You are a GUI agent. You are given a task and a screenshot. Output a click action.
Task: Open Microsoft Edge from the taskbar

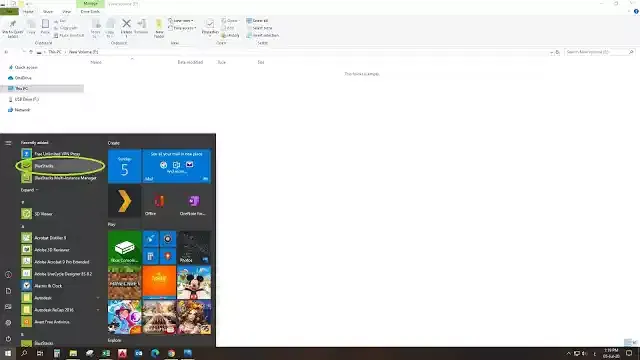coord(155,353)
